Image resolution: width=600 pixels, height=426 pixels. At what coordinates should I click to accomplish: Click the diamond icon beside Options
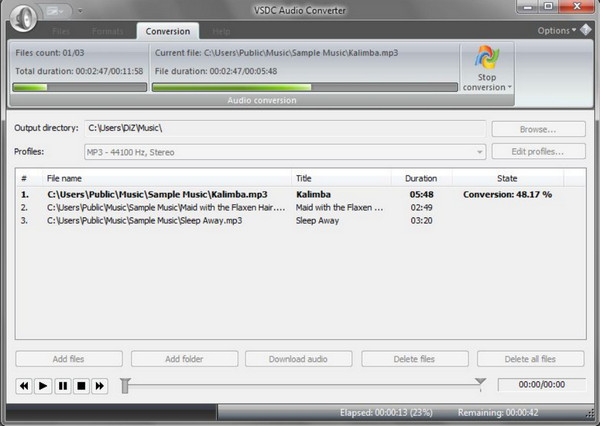pyautogui.click(x=589, y=31)
